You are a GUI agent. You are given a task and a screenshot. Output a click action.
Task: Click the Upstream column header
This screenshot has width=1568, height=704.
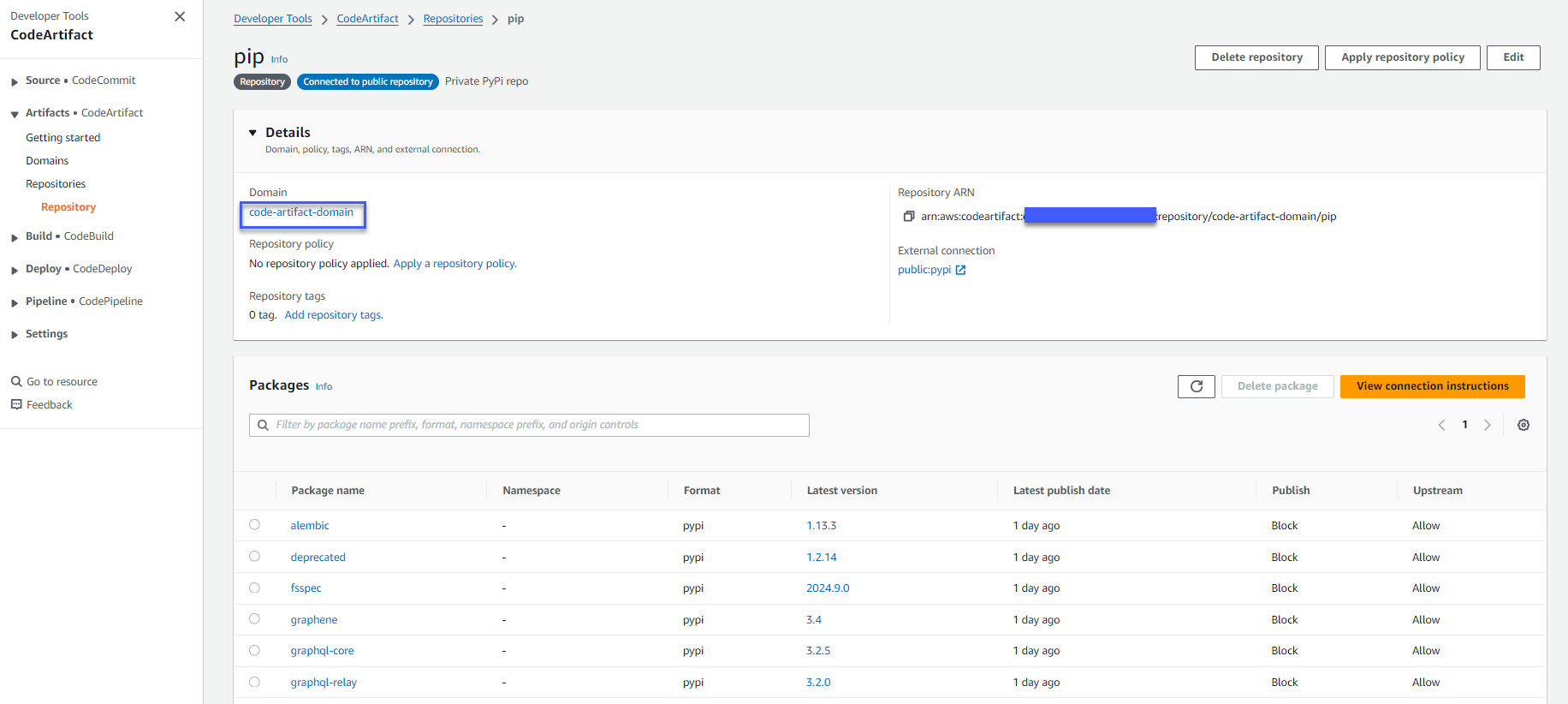(x=1438, y=491)
